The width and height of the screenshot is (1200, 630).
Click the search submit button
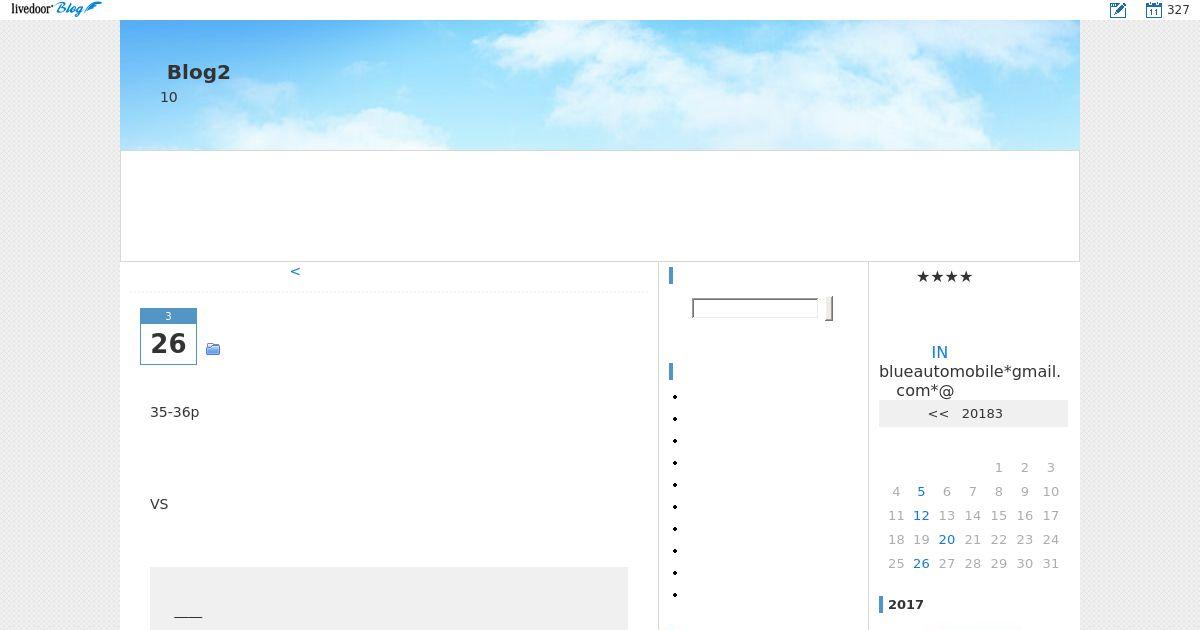click(x=829, y=309)
